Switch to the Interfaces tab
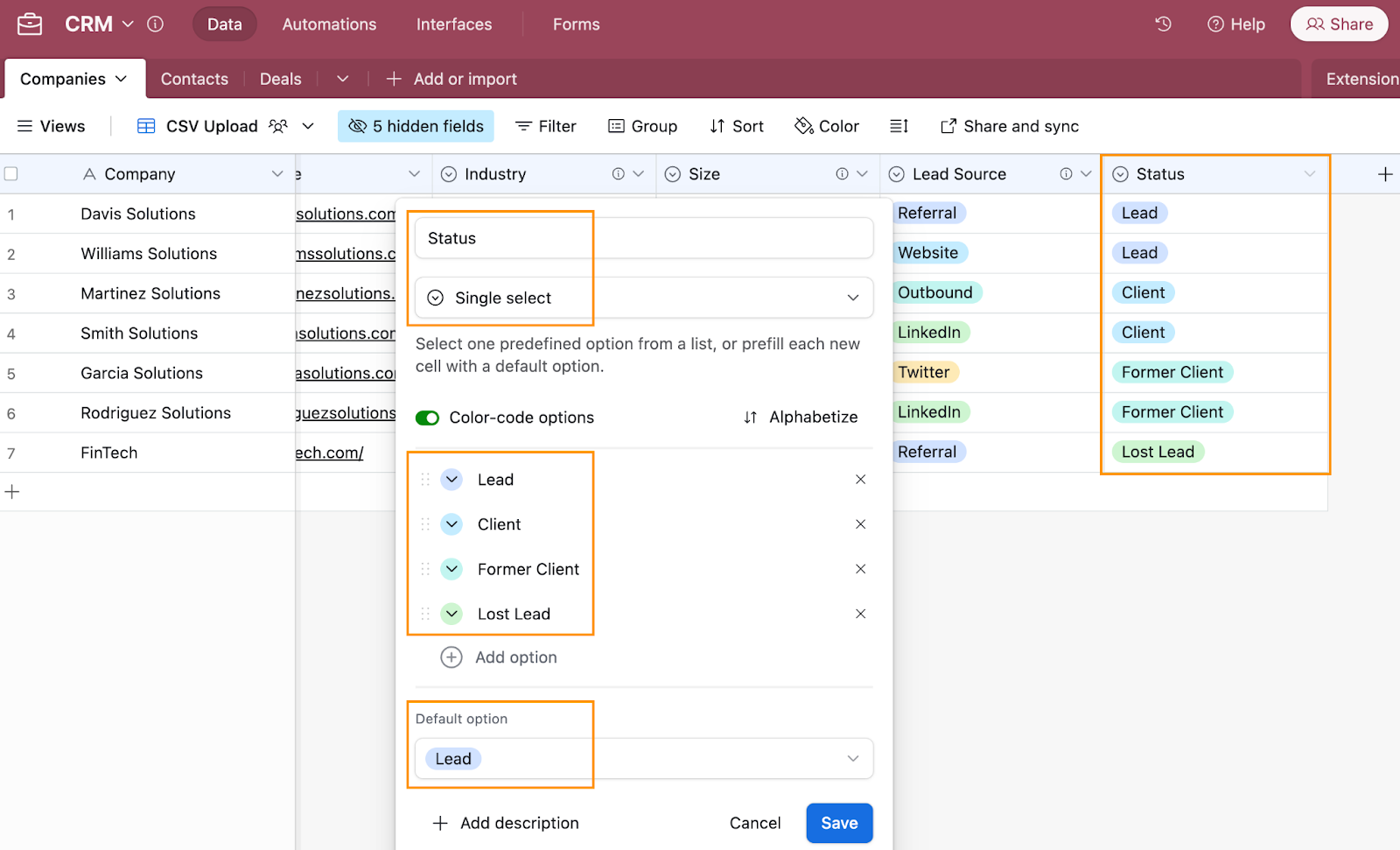1400x850 pixels. coord(454,25)
